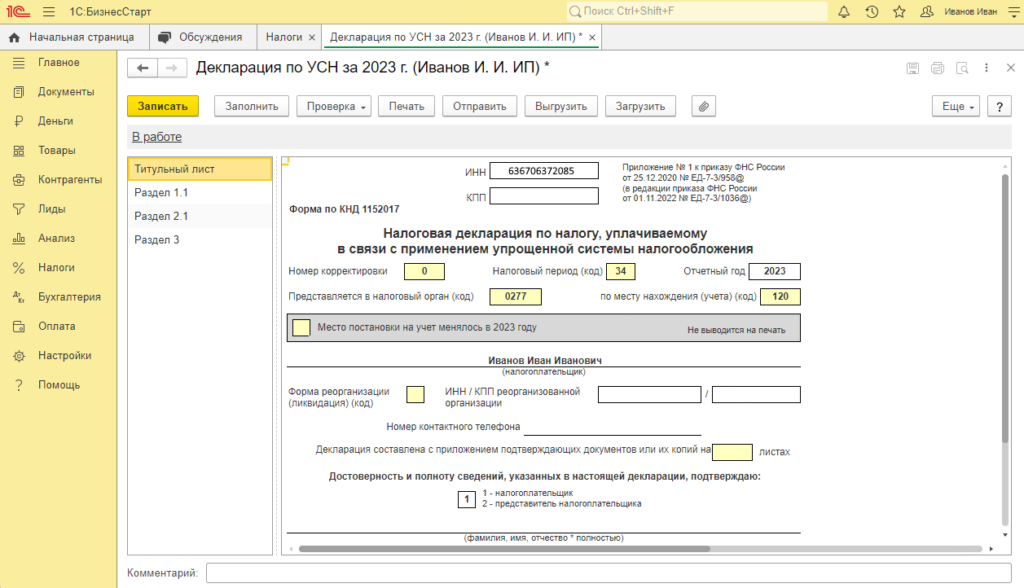The image size is (1024, 588).
Task: Select Титульный лист section
Action: pos(200,169)
